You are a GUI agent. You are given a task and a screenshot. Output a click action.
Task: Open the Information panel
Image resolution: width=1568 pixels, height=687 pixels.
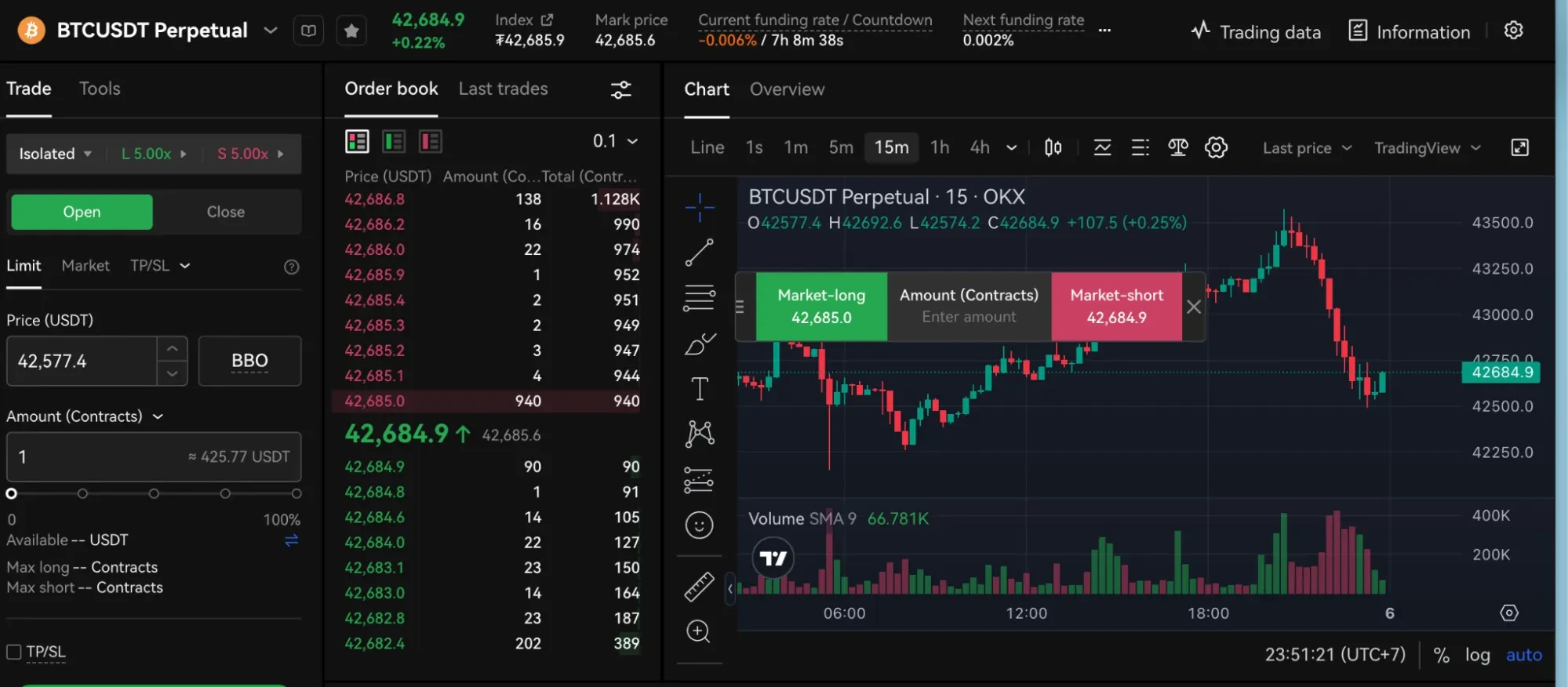[x=1409, y=32]
